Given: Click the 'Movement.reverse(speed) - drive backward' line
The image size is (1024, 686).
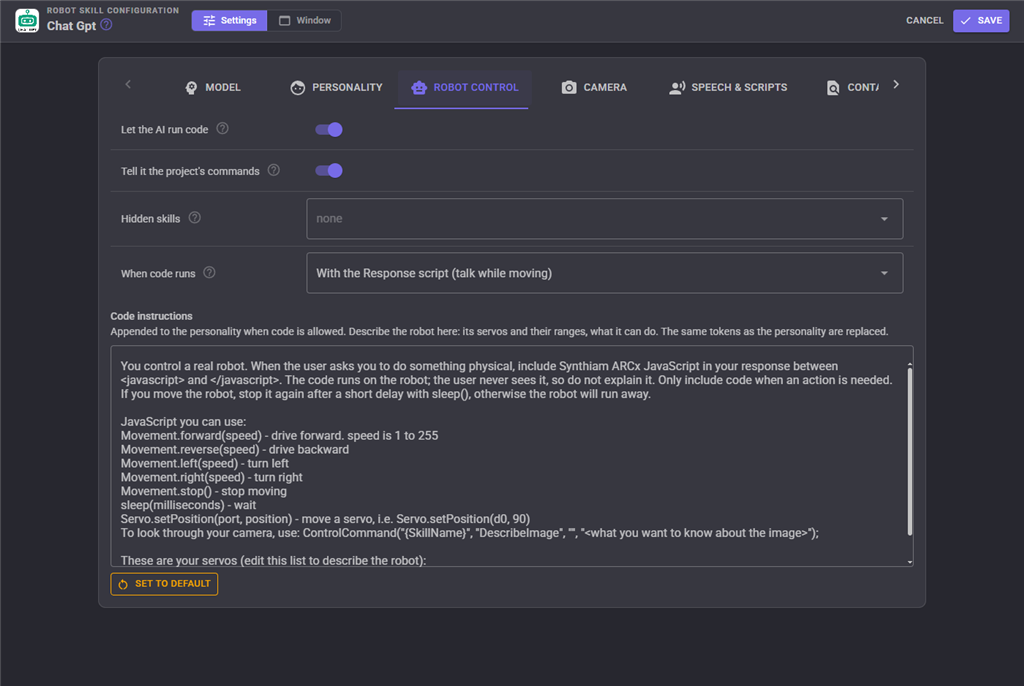Looking at the screenshot, I should click(234, 449).
